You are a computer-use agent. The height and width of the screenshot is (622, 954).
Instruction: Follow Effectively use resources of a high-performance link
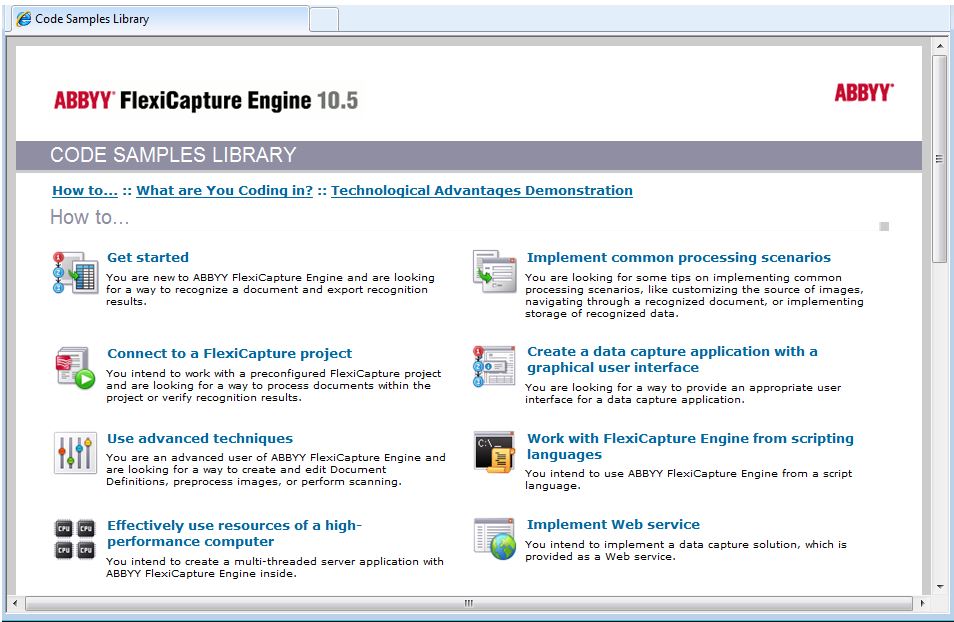[x=234, y=533]
